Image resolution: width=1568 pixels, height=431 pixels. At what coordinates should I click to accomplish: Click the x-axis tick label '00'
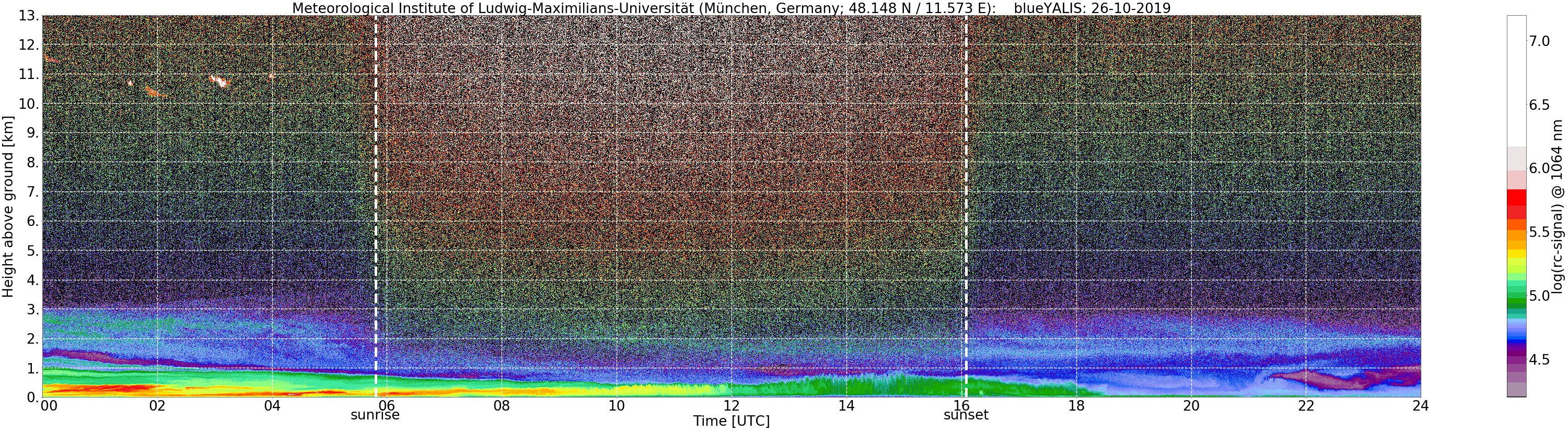(x=49, y=406)
